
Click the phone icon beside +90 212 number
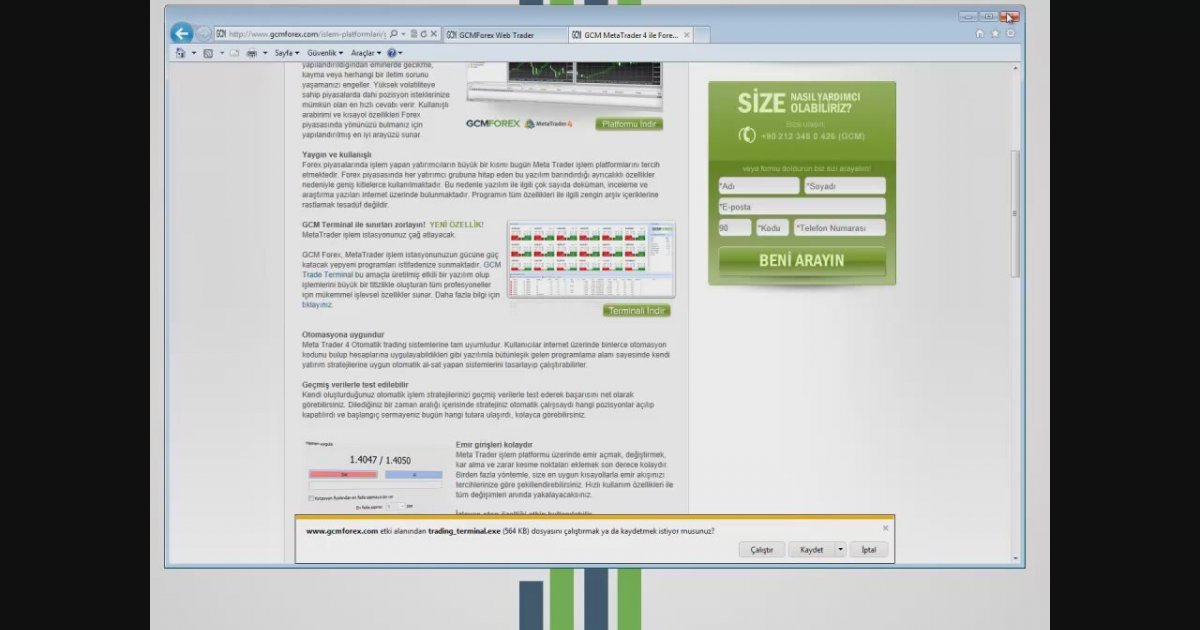click(x=747, y=135)
